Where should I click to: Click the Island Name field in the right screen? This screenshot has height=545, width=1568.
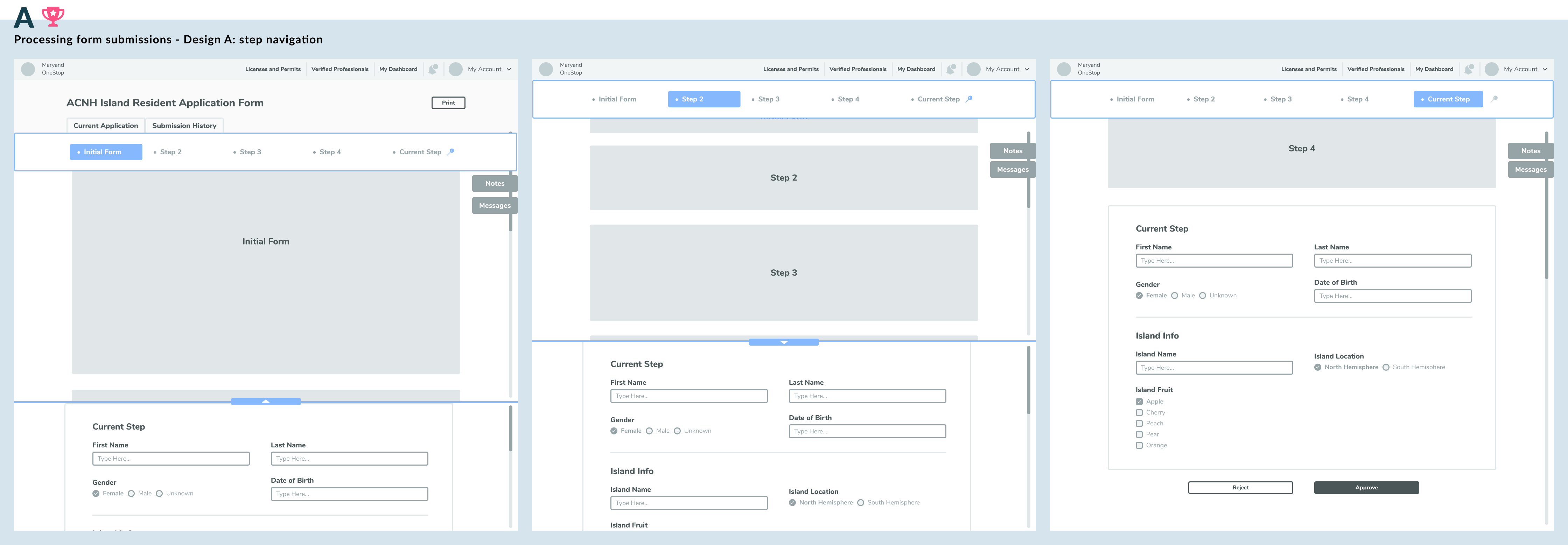point(1214,368)
